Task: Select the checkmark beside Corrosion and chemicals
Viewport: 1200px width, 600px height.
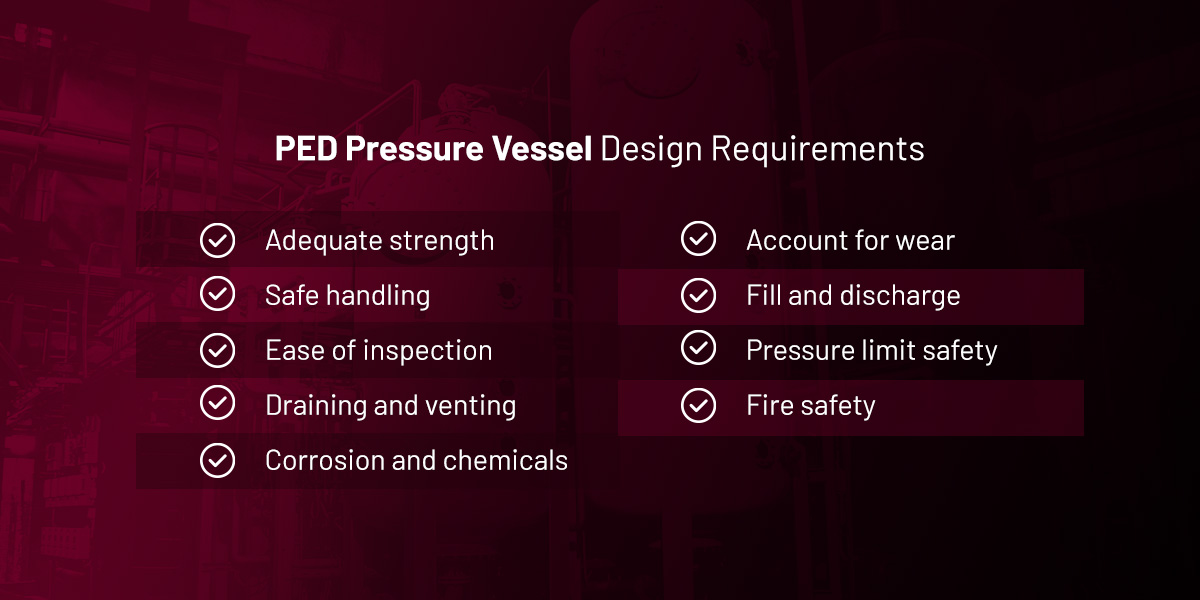Action: (217, 460)
